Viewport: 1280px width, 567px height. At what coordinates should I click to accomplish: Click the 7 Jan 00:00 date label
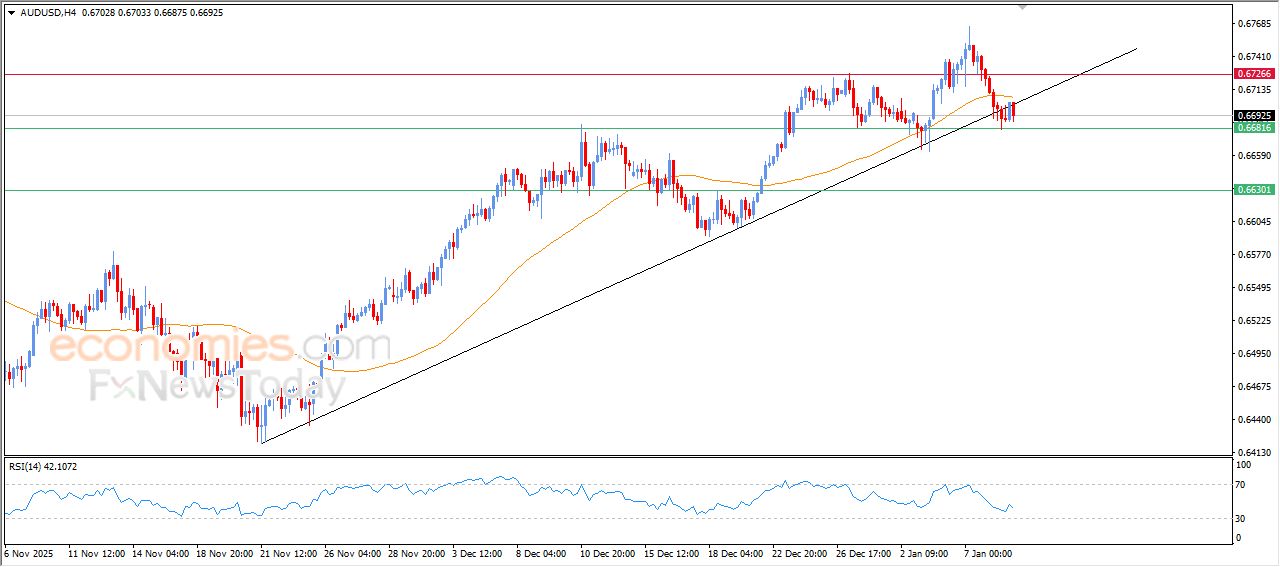pos(988,552)
